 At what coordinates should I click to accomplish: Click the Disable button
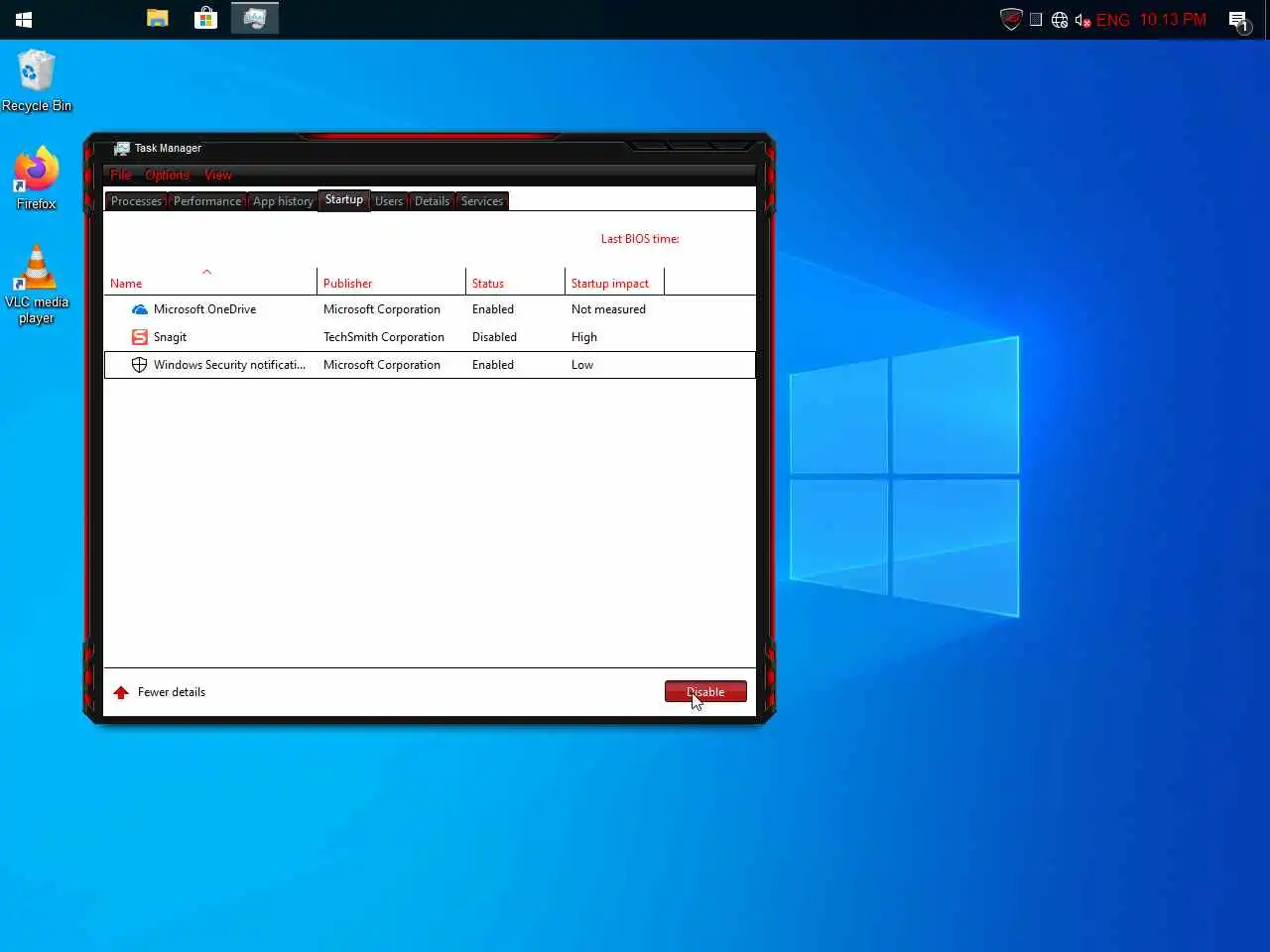[x=705, y=692]
